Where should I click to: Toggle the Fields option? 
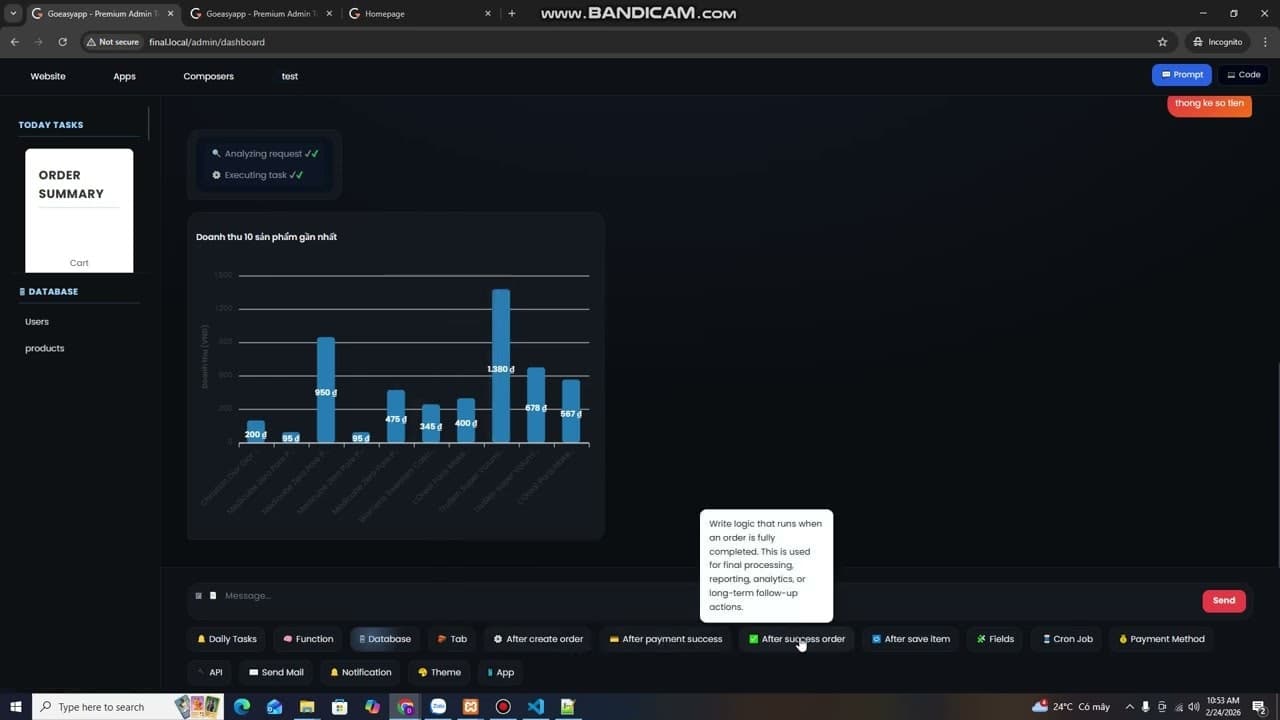(x=994, y=639)
